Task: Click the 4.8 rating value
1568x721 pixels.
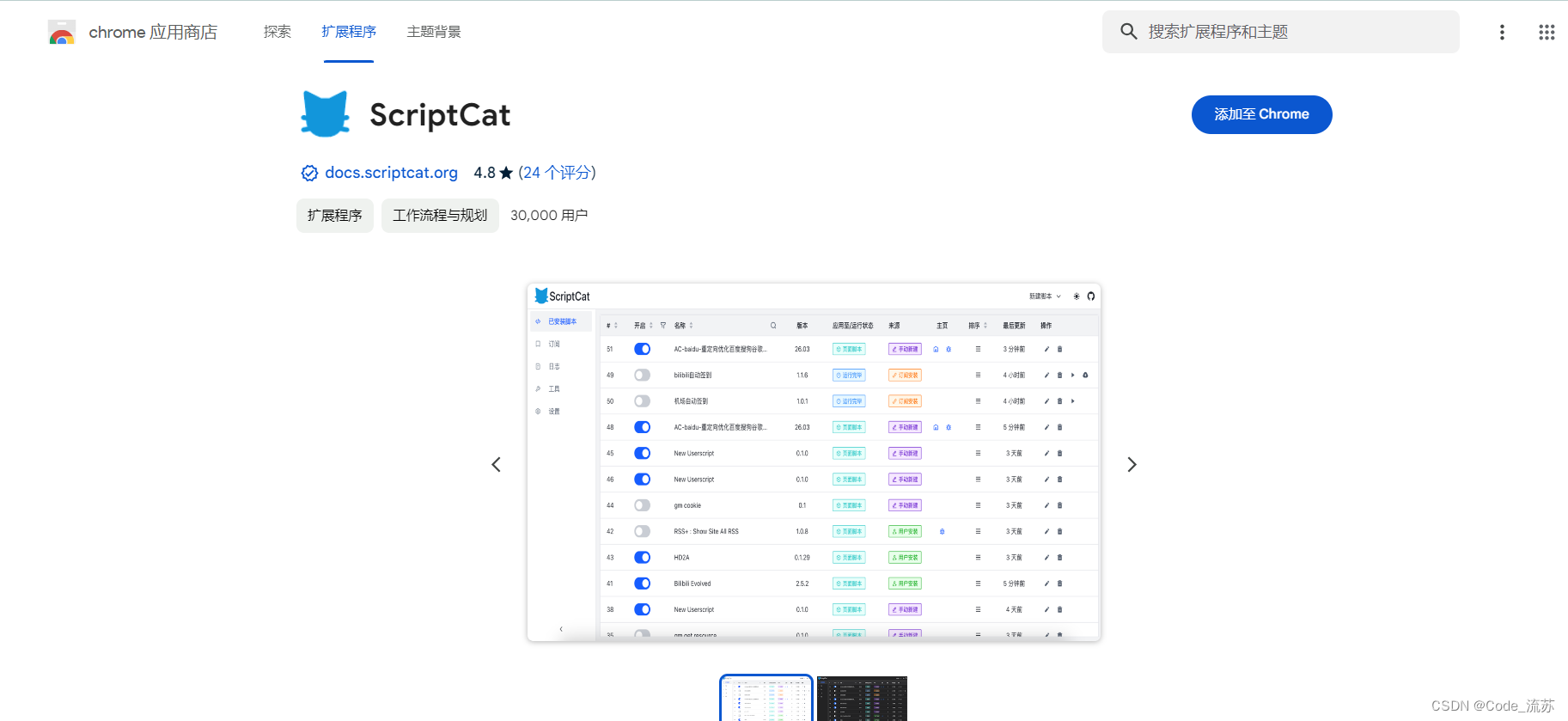Action: pos(485,173)
